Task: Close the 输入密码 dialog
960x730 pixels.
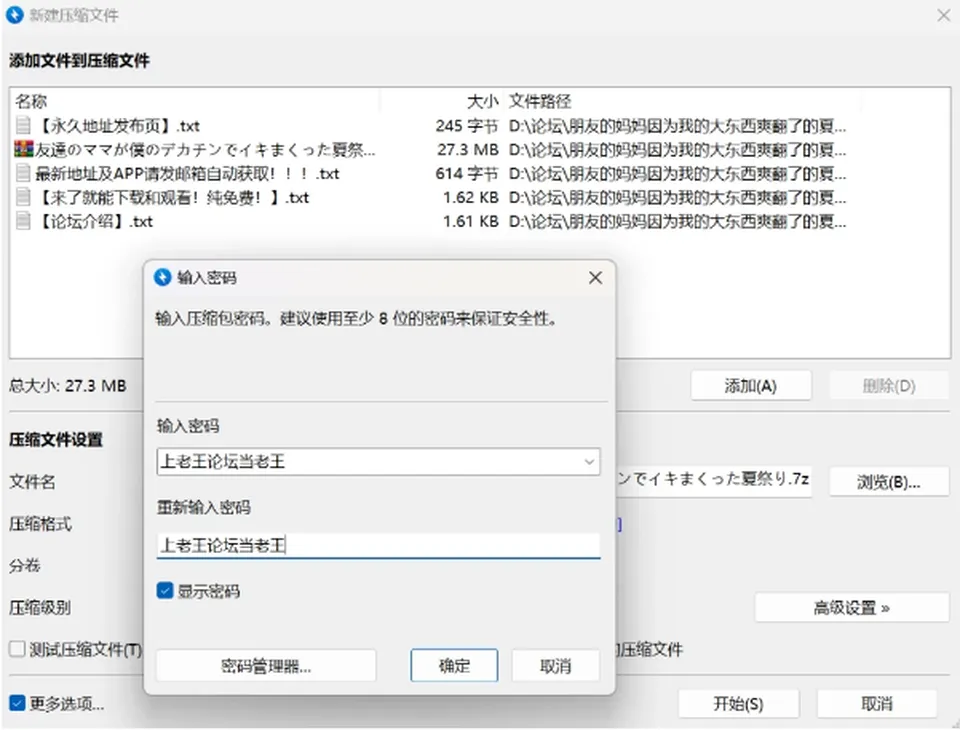Action: (x=595, y=277)
